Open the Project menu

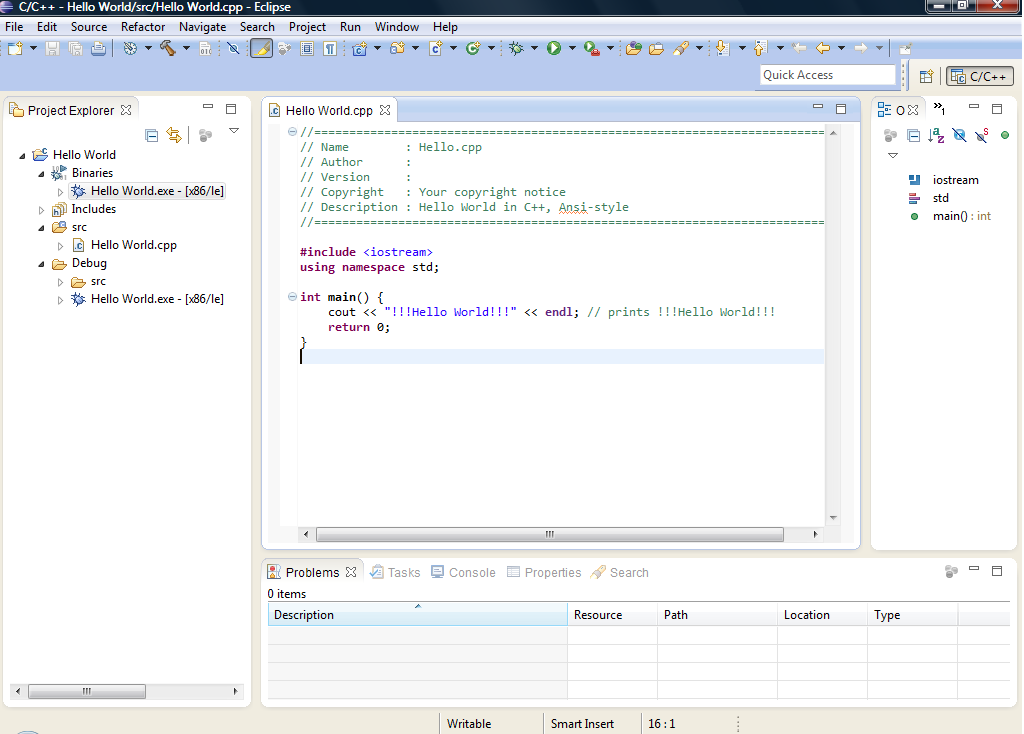307,27
